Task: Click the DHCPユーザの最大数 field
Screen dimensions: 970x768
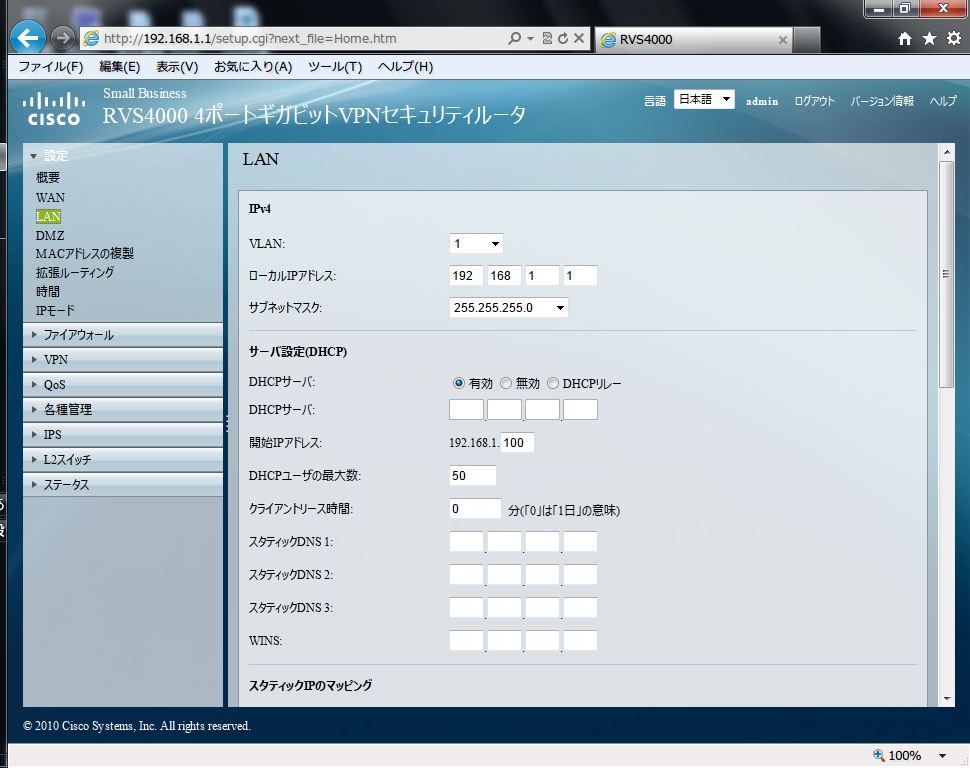Action: coord(472,475)
